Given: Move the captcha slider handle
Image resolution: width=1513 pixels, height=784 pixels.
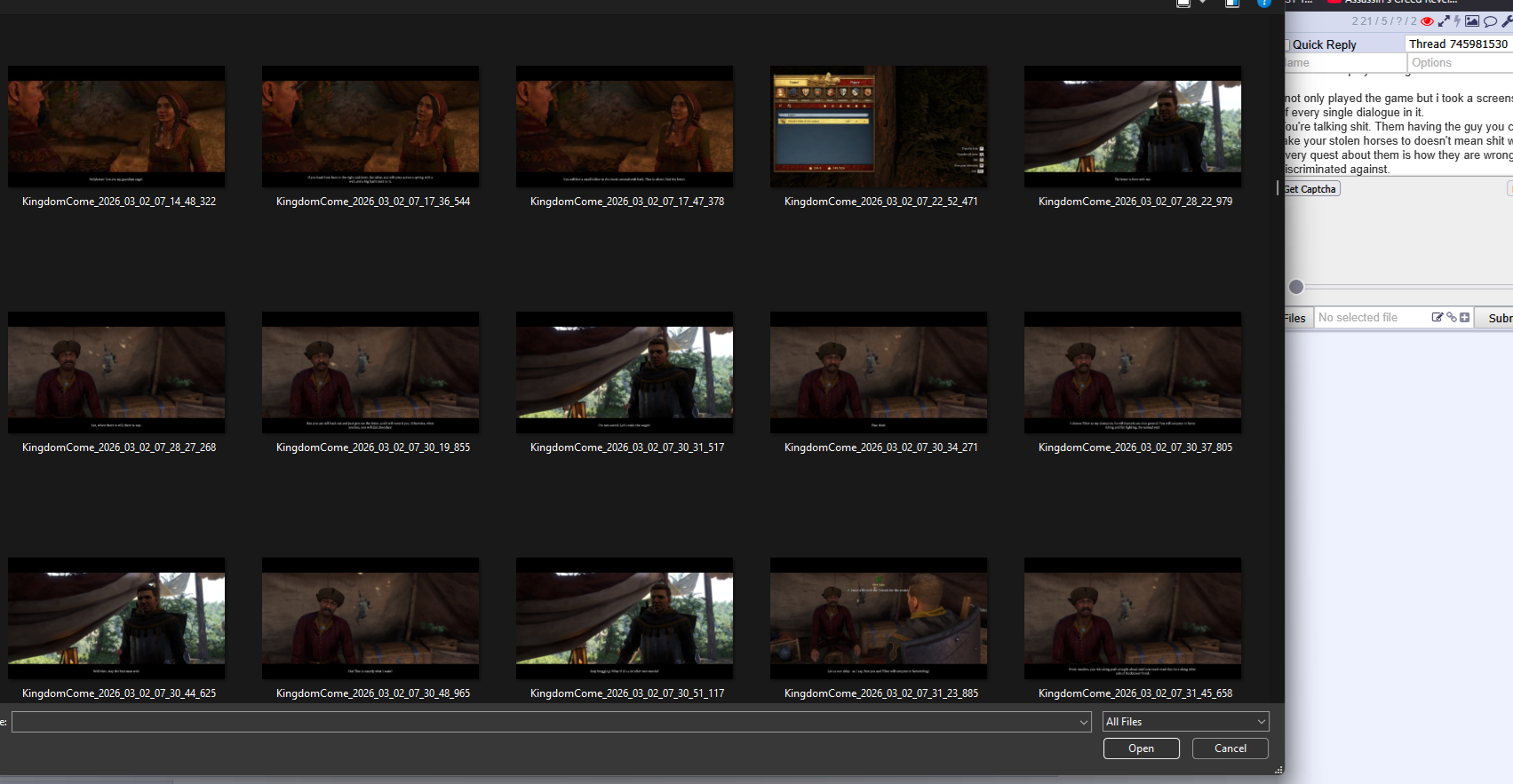Looking at the screenshot, I should coord(1296,287).
